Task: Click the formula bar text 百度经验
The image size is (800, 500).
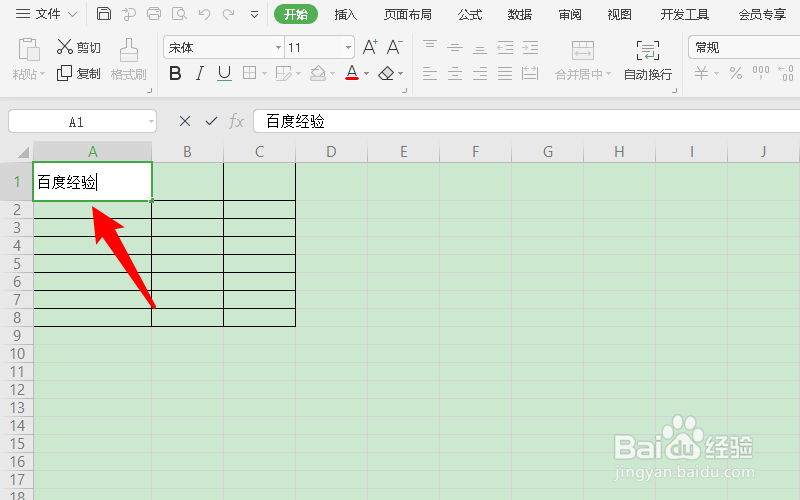Action: (x=295, y=121)
